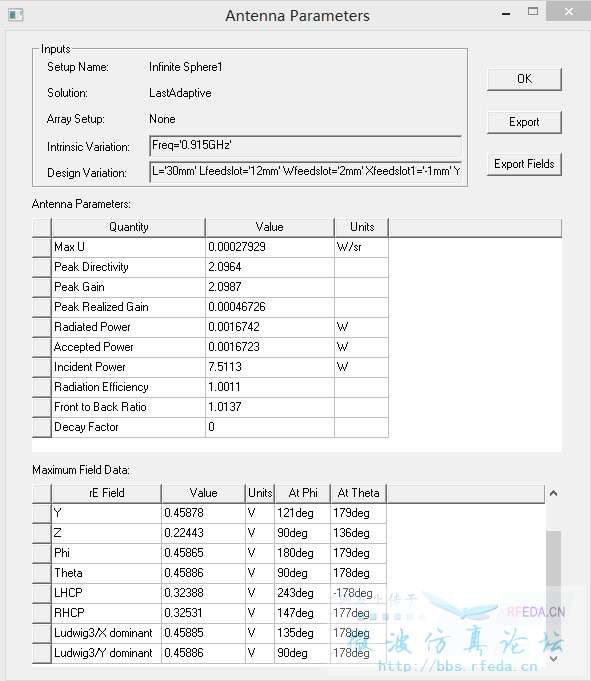Select the Ludwig3/X dominant row

pyautogui.click(x=209, y=633)
